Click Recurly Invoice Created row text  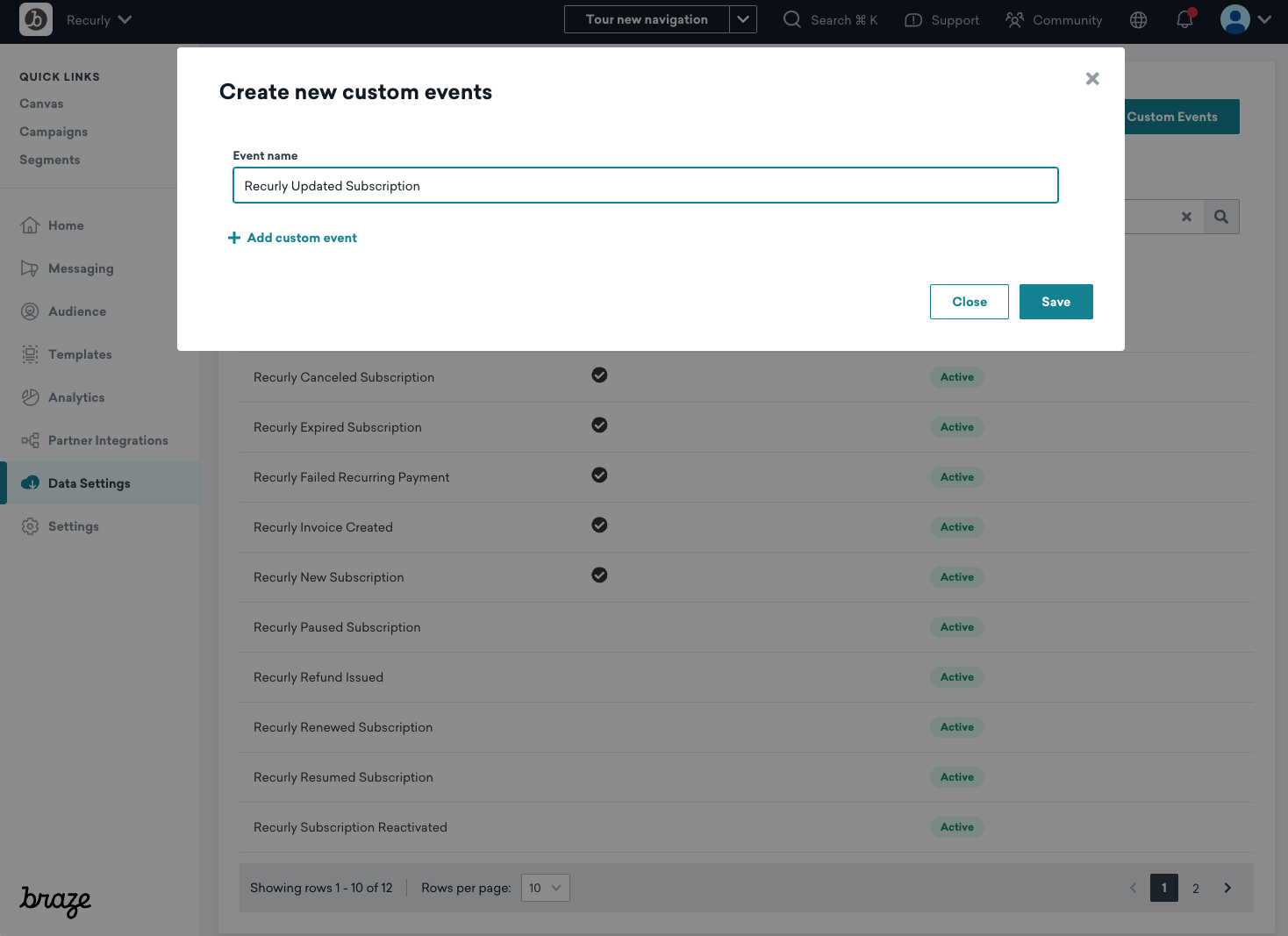pos(323,527)
